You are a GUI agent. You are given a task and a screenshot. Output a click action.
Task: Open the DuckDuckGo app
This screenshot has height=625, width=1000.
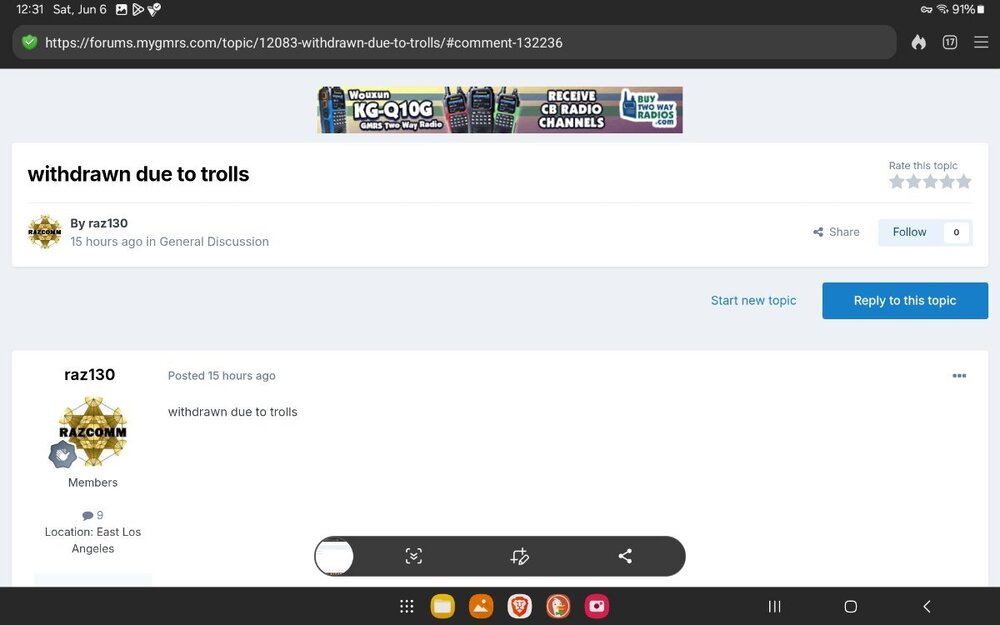click(558, 607)
